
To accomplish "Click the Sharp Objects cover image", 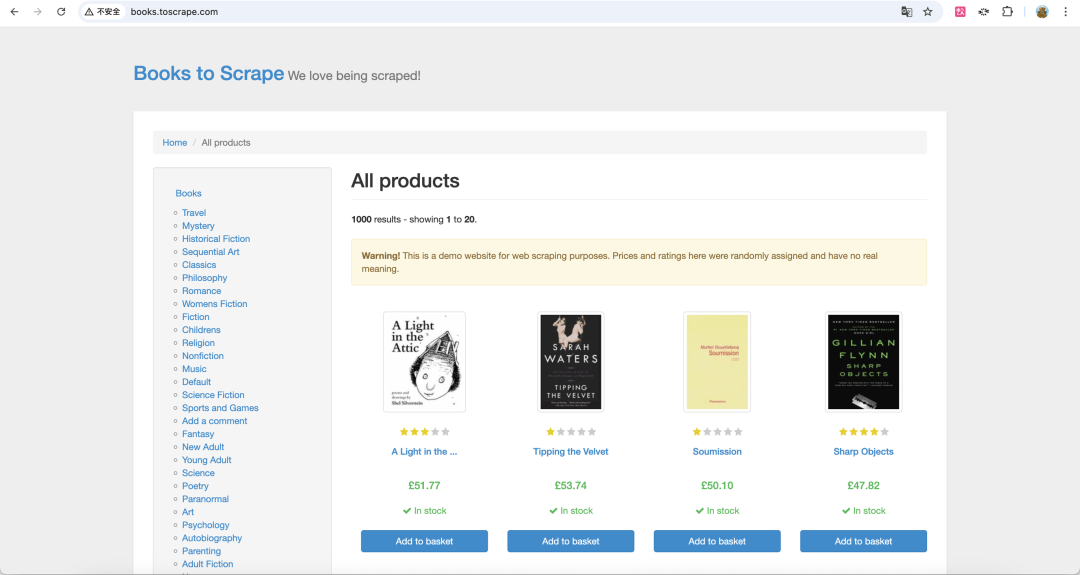I will 864,362.
